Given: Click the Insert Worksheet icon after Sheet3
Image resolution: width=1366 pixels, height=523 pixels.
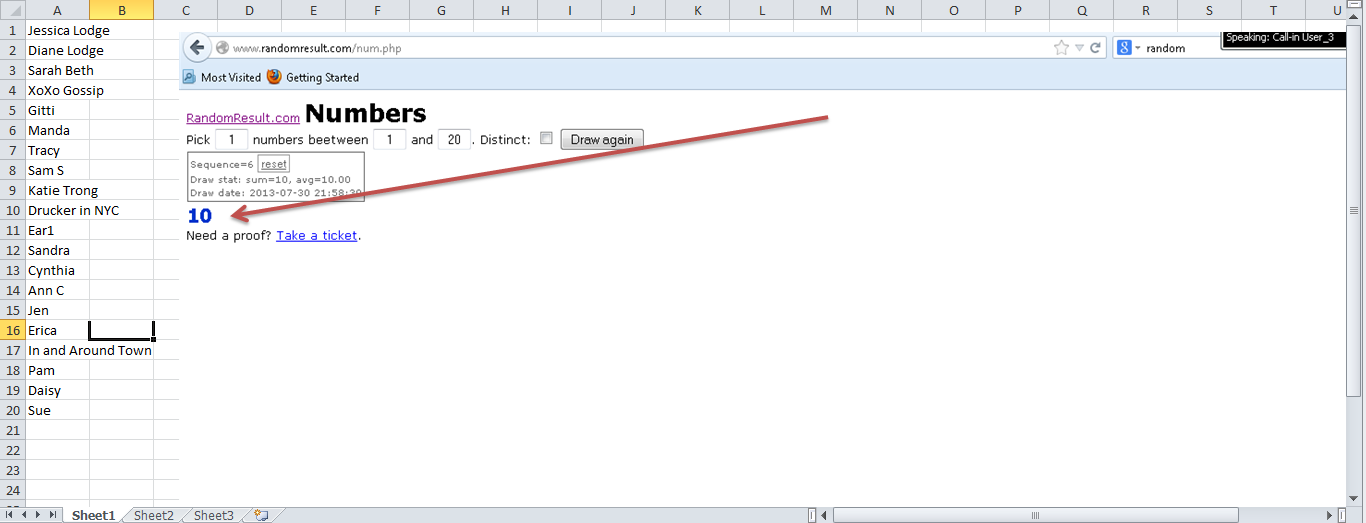Looking at the screenshot, I should tap(261, 515).
